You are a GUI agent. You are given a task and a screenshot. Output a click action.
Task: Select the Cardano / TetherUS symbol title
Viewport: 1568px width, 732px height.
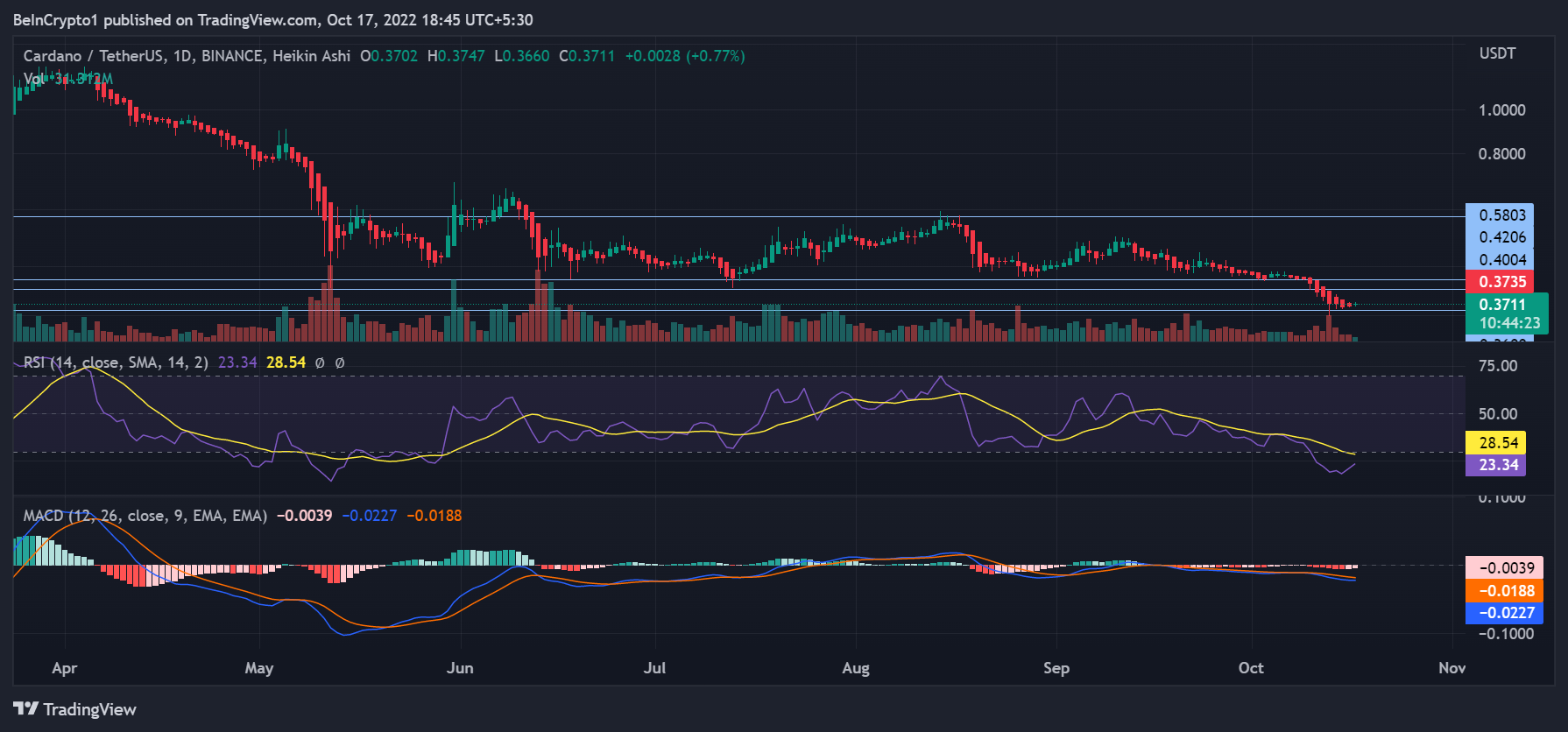[x=93, y=56]
